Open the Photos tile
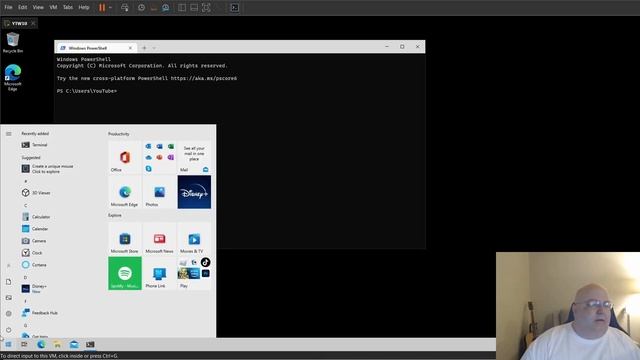This screenshot has width=640, height=360. 160,192
